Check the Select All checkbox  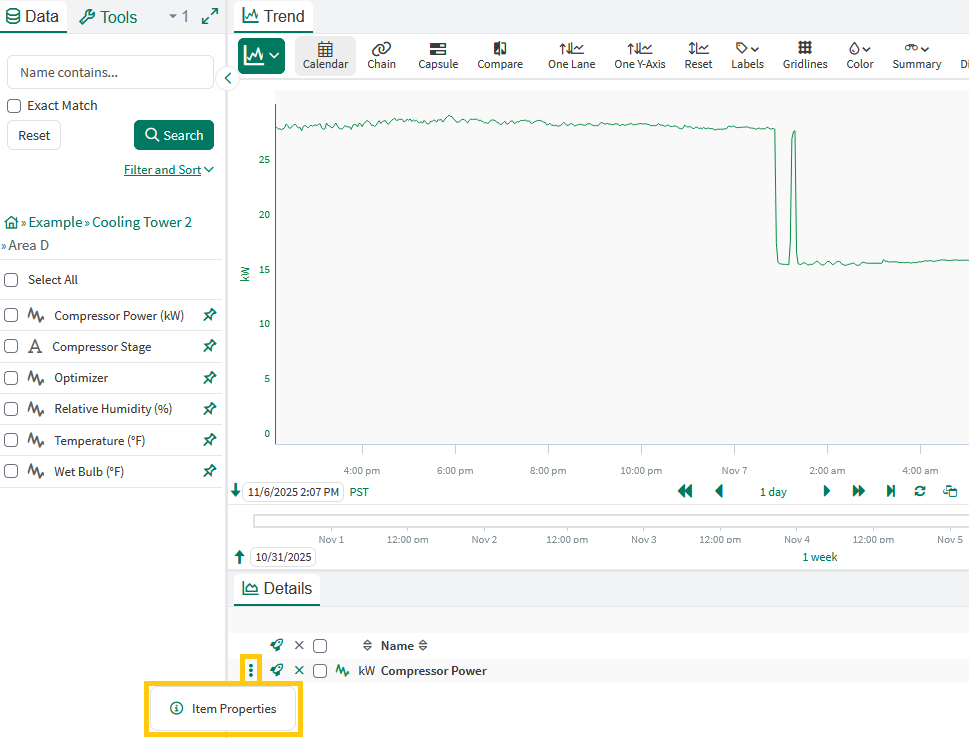11,280
